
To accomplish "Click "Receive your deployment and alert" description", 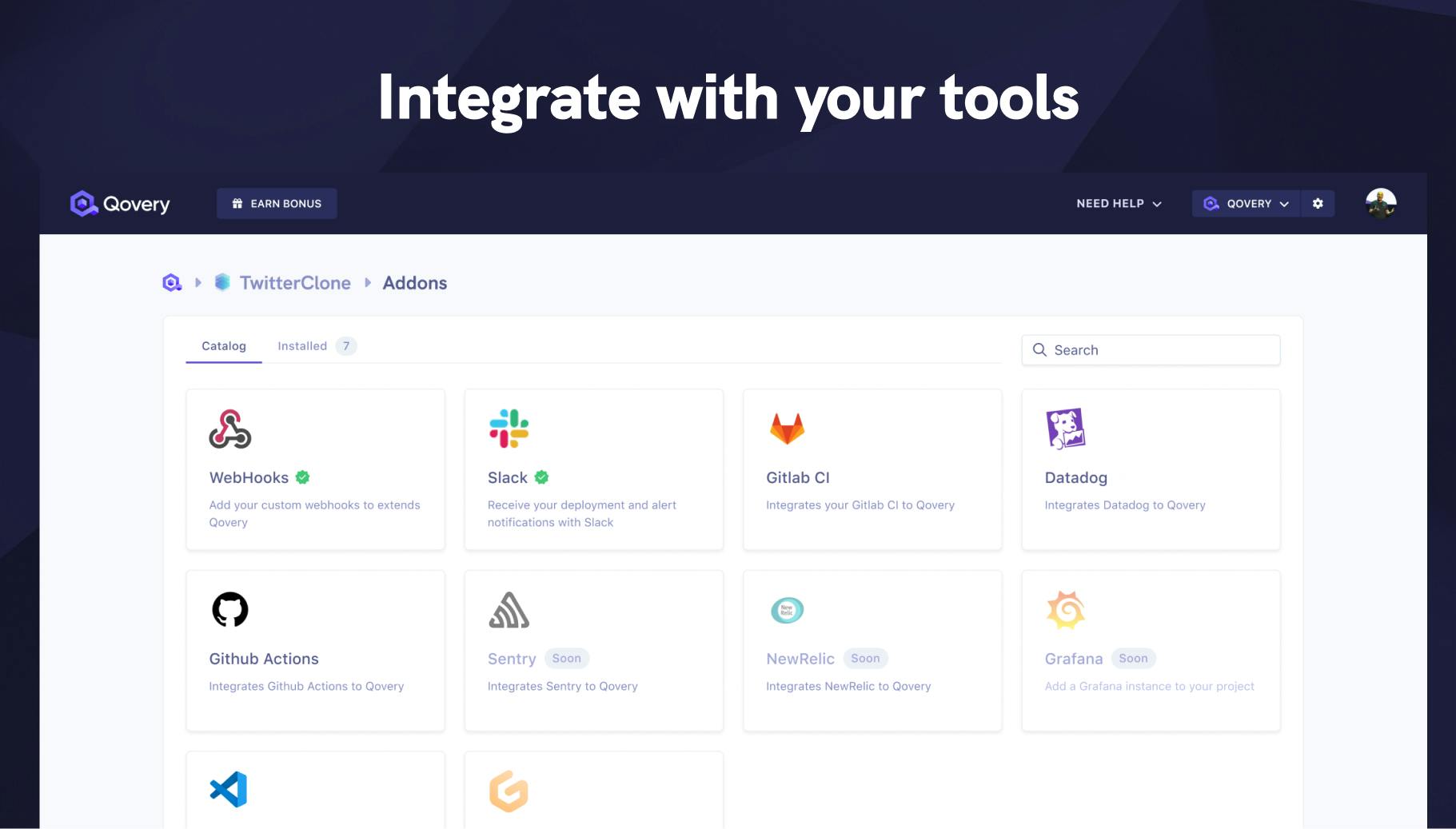I will [x=582, y=514].
